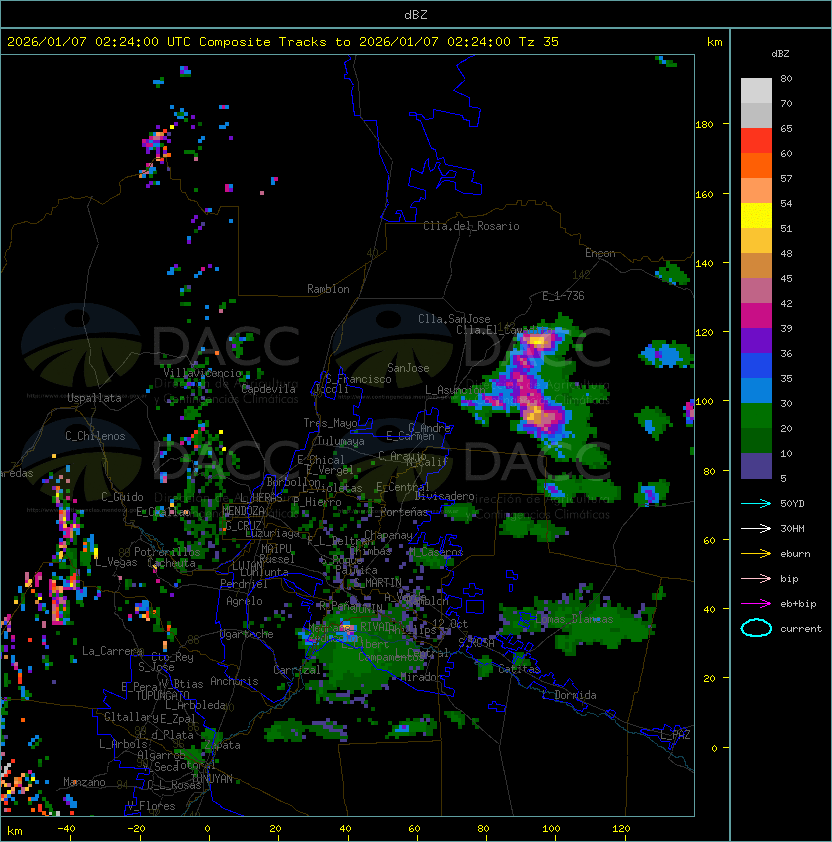This screenshot has width=832, height=842.
Task: Pick the bright red swatch in dBZ scale
Action: click(x=756, y=141)
